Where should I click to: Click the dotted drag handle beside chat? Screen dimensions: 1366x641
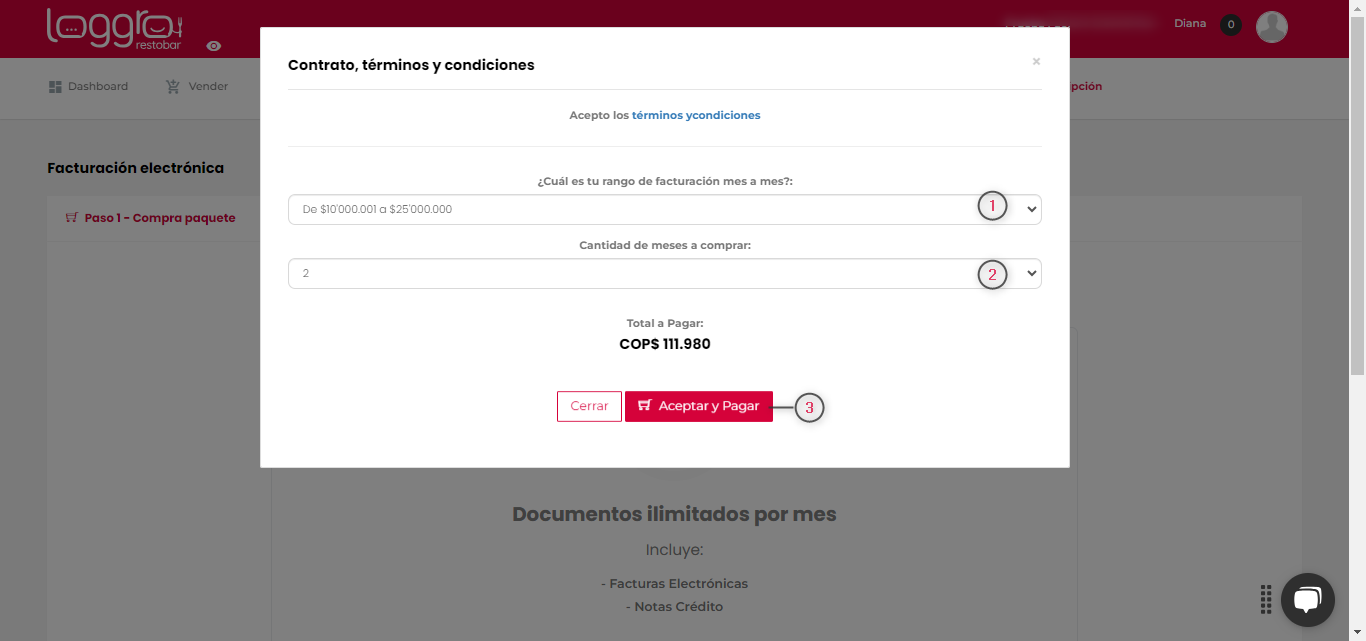[x=1266, y=599]
